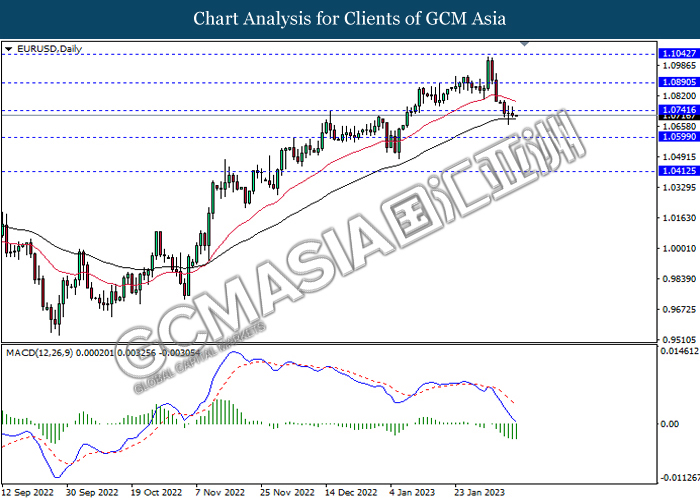Click the 0.00 MACD scale value
The height and width of the screenshot is (500, 700).
670,424
